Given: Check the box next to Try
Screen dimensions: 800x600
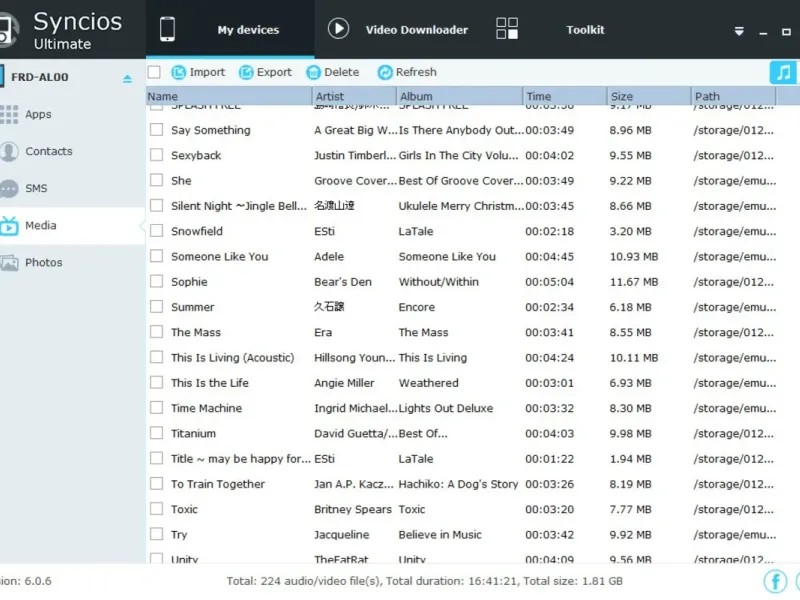Looking at the screenshot, I should point(157,534).
